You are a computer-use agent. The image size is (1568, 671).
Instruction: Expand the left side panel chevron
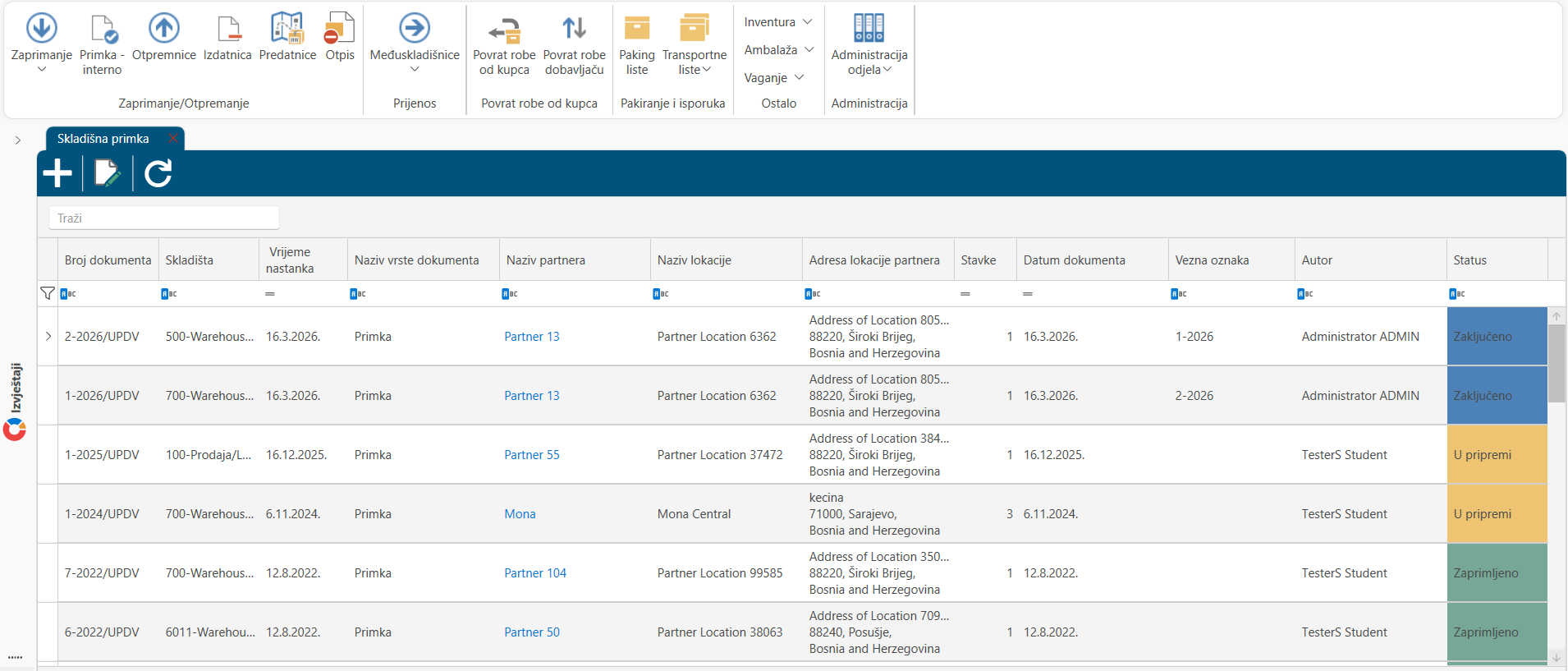[17, 140]
